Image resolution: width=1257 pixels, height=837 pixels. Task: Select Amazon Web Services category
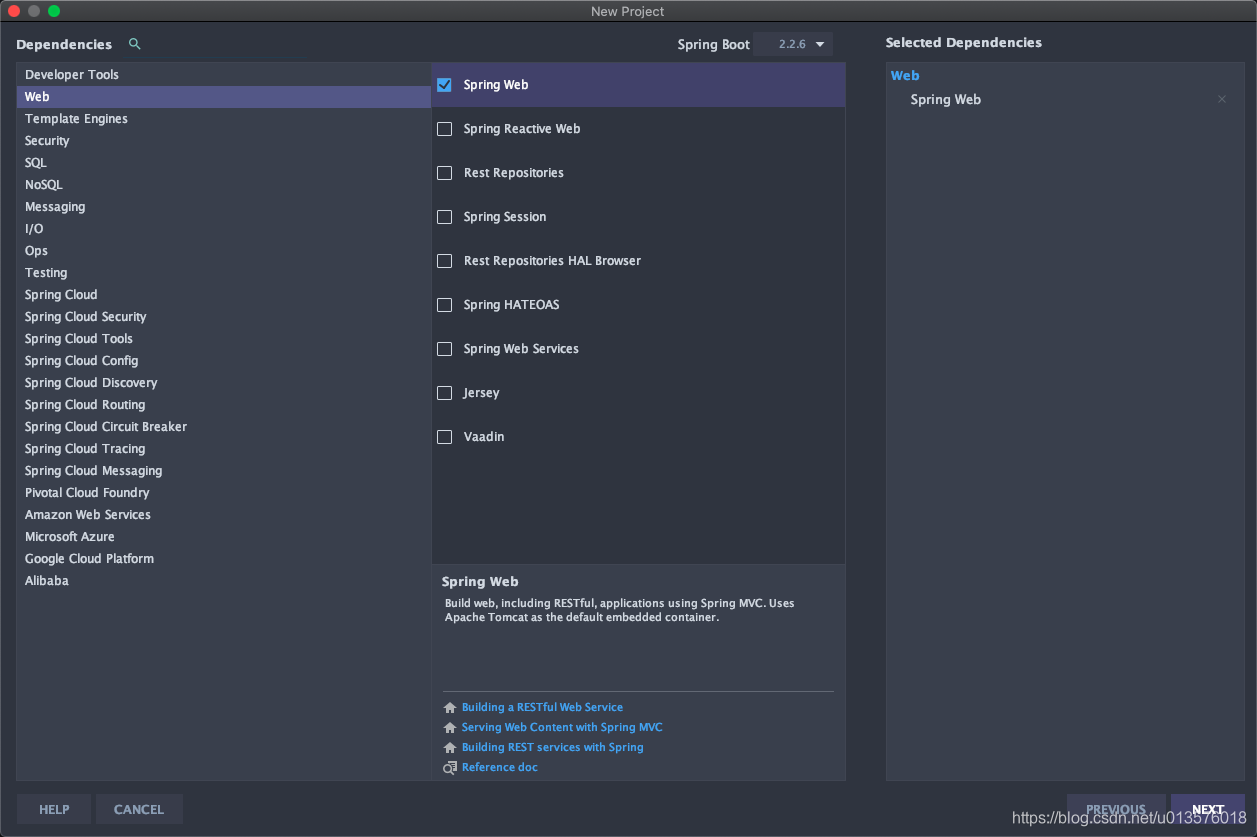pos(223,515)
